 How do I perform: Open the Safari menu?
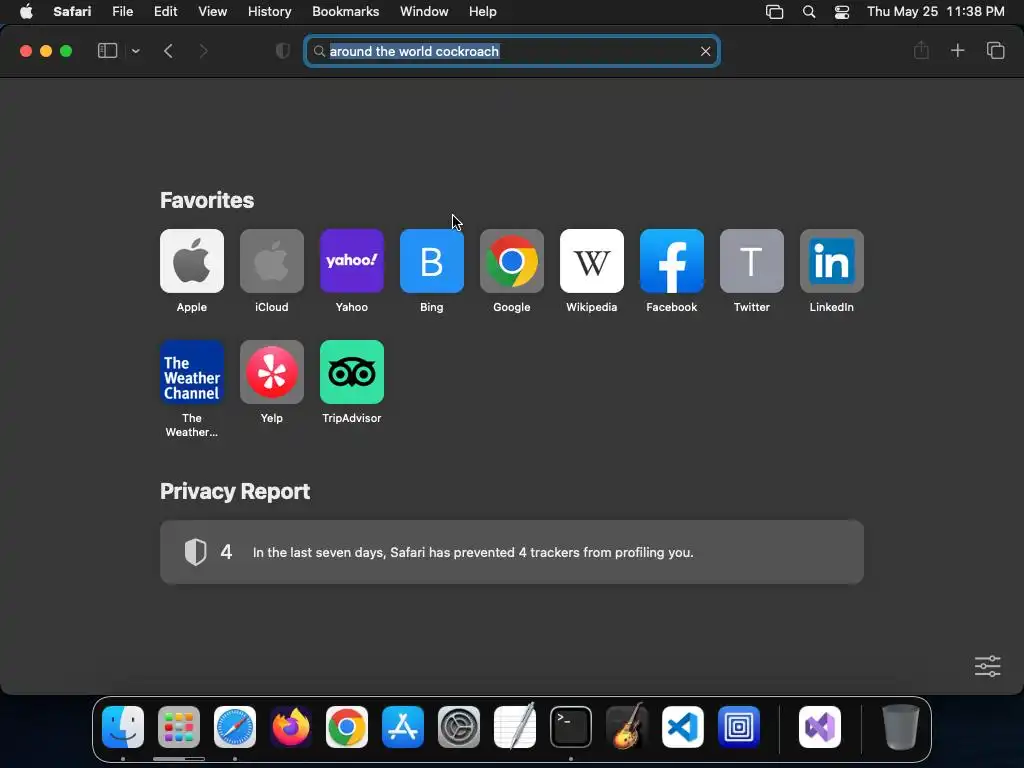72,12
